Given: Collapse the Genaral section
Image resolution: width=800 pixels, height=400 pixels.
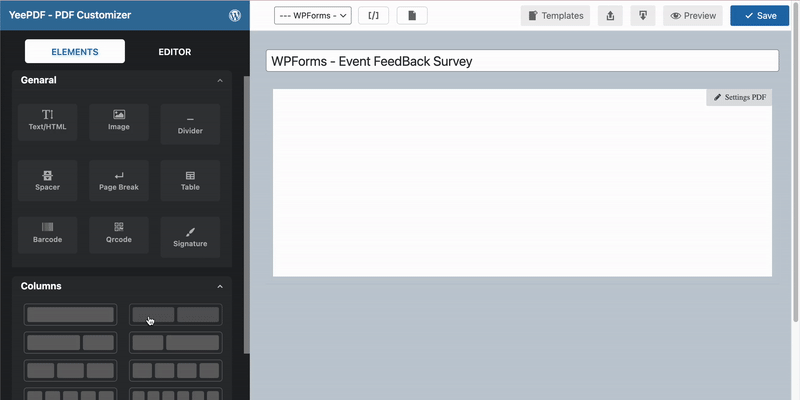Looking at the screenshot, I should (x=220, y=81).
